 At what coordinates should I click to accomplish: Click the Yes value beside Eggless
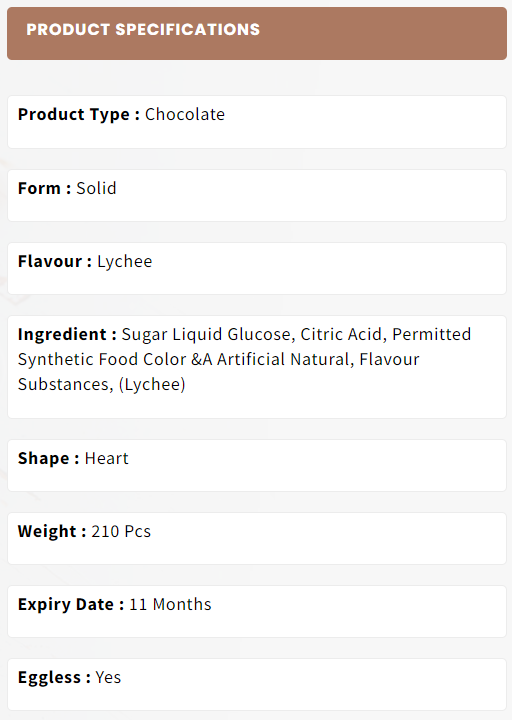108,678
